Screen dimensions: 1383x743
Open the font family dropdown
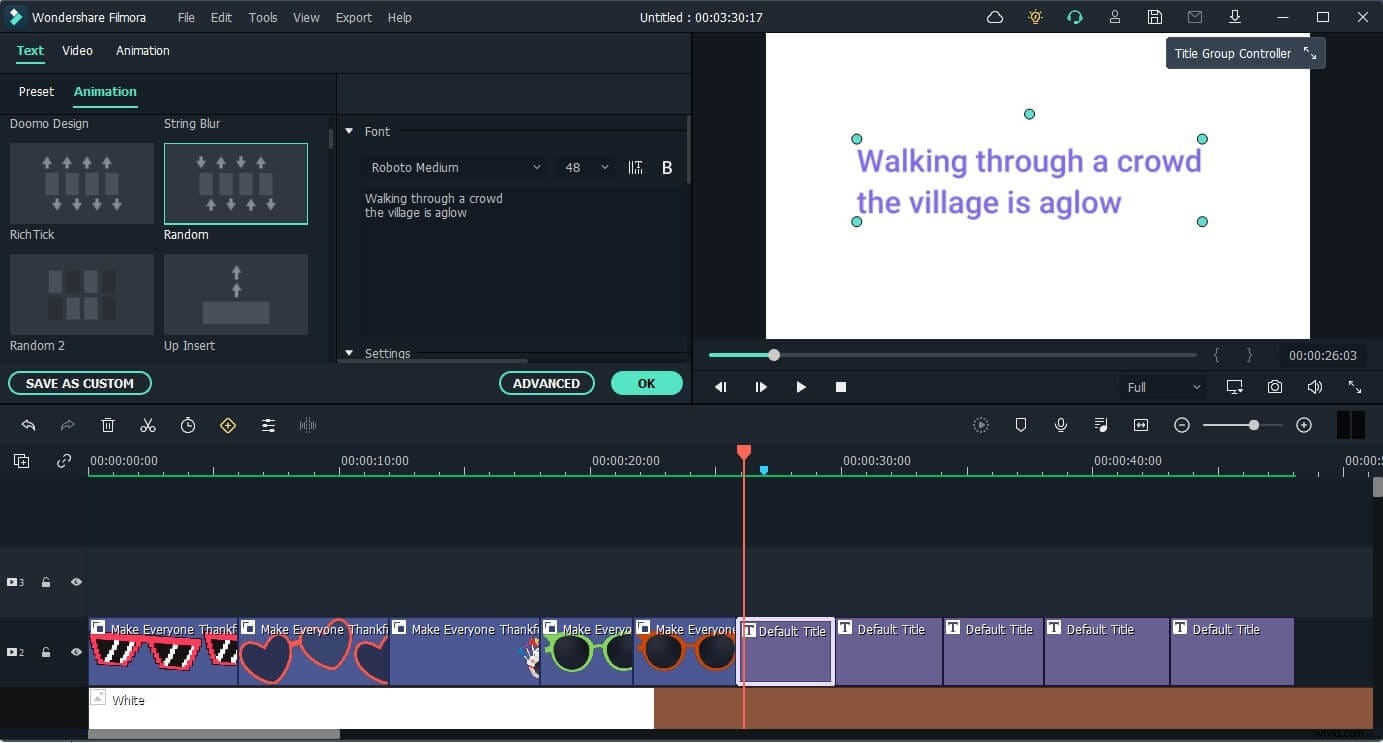pyautogui.click(x=455, y=167)
